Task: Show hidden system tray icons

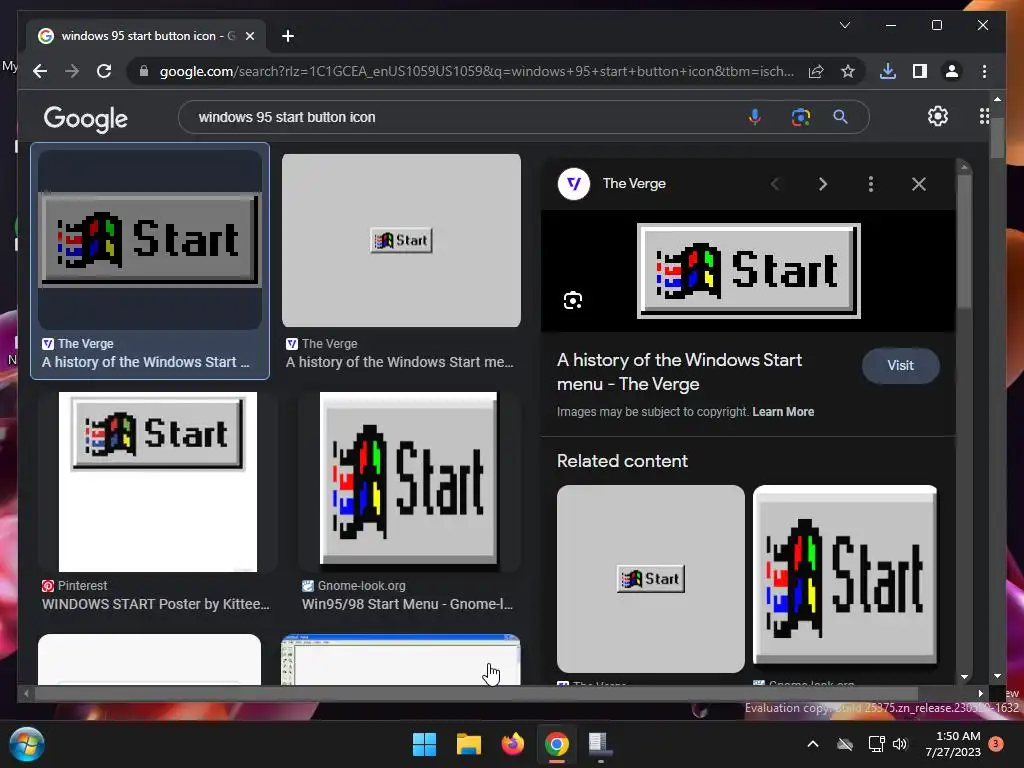Action: coord(813,744)
